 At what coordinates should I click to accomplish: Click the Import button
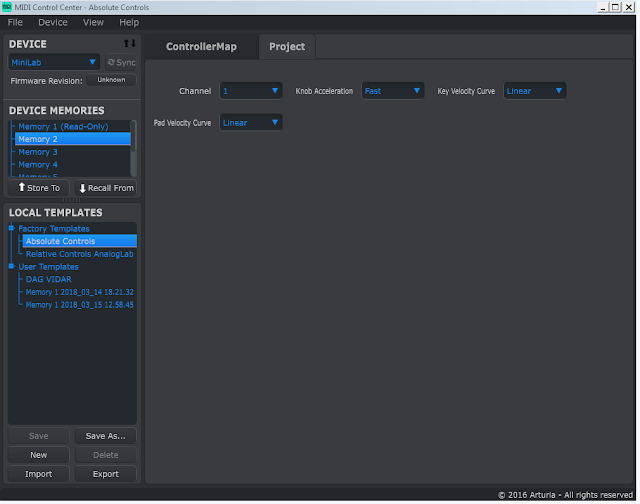coord(39,474)
